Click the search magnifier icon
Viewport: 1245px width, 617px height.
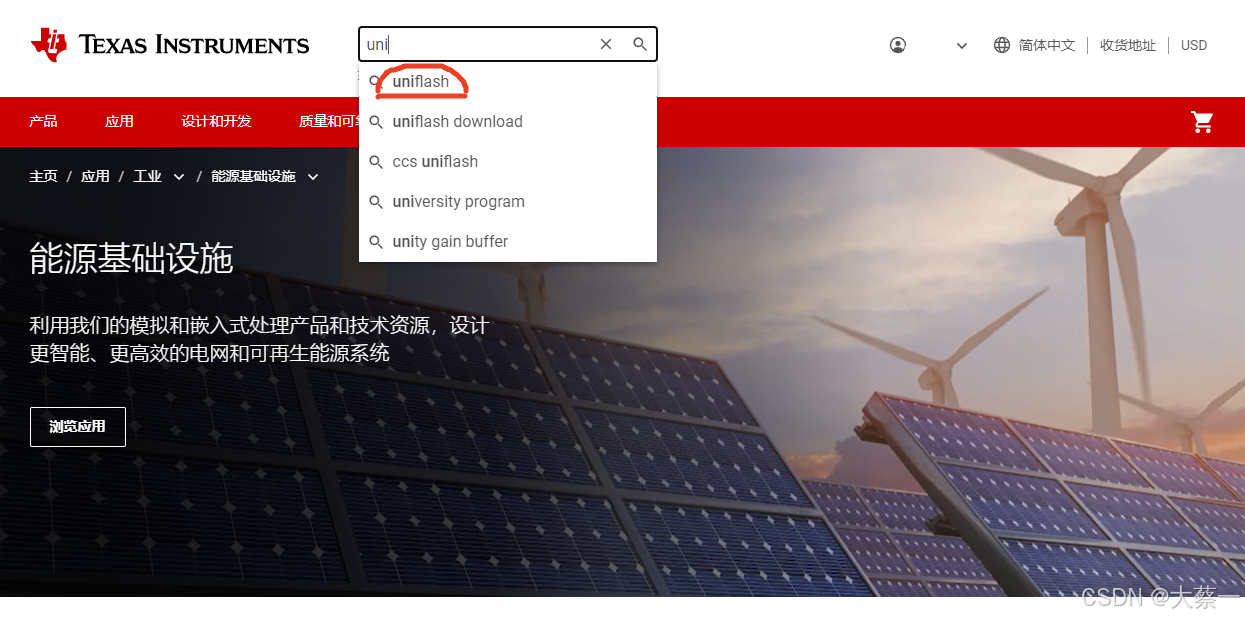639,44
